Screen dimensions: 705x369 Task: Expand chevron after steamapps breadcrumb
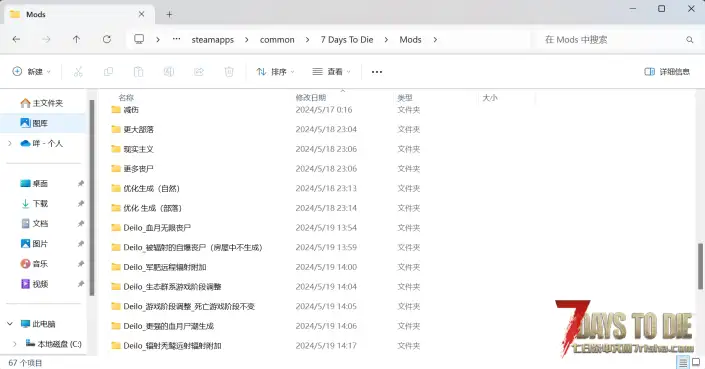tap(246, 40)
